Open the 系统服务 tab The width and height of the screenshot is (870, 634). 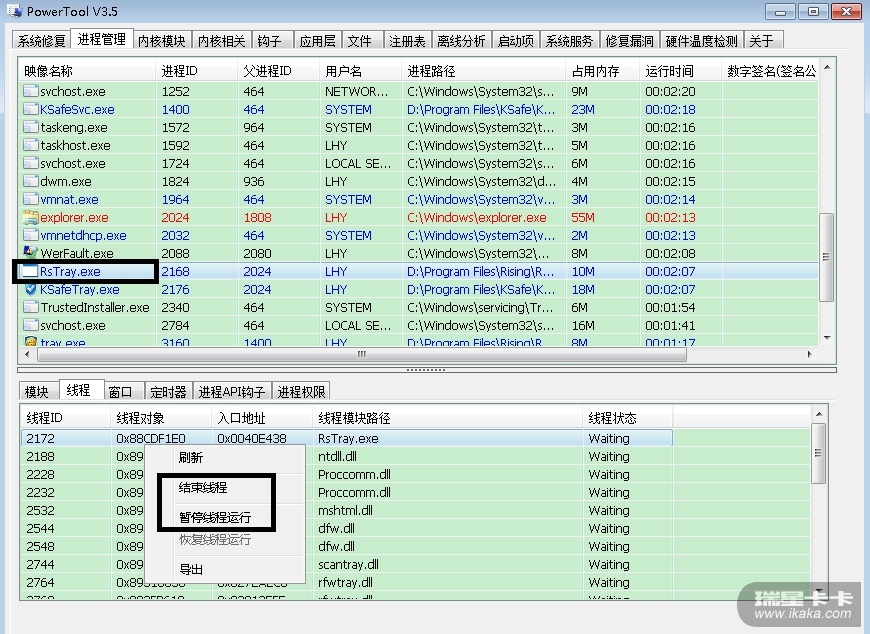569,40
